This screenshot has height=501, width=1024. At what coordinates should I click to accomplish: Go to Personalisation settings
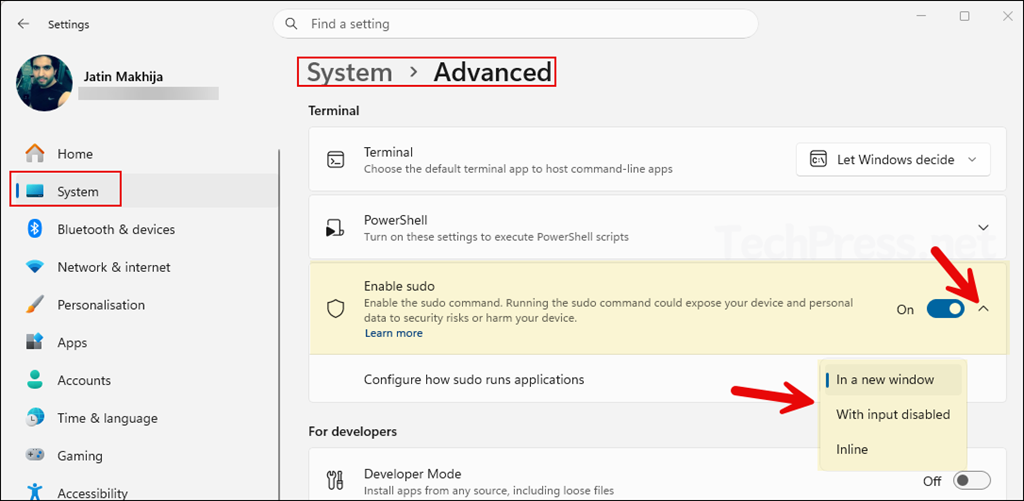point(100,305)
